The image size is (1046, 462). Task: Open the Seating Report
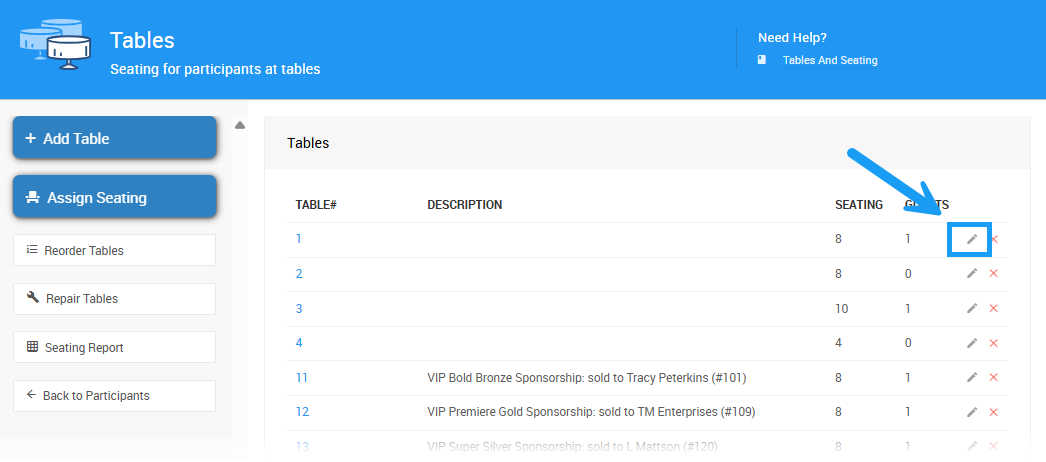114,347
